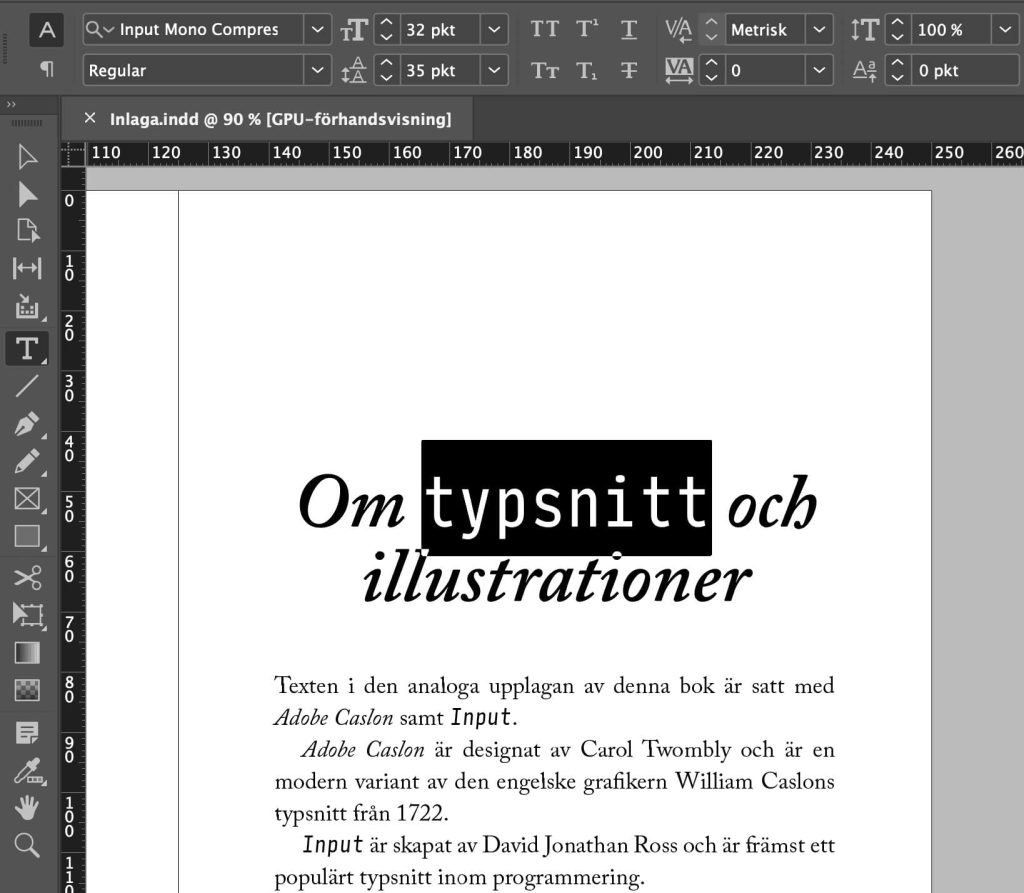Enable underline on selected text
The width and height of the screenshot is (1024, 893).
pyautogui.click(x=628, y=30)
